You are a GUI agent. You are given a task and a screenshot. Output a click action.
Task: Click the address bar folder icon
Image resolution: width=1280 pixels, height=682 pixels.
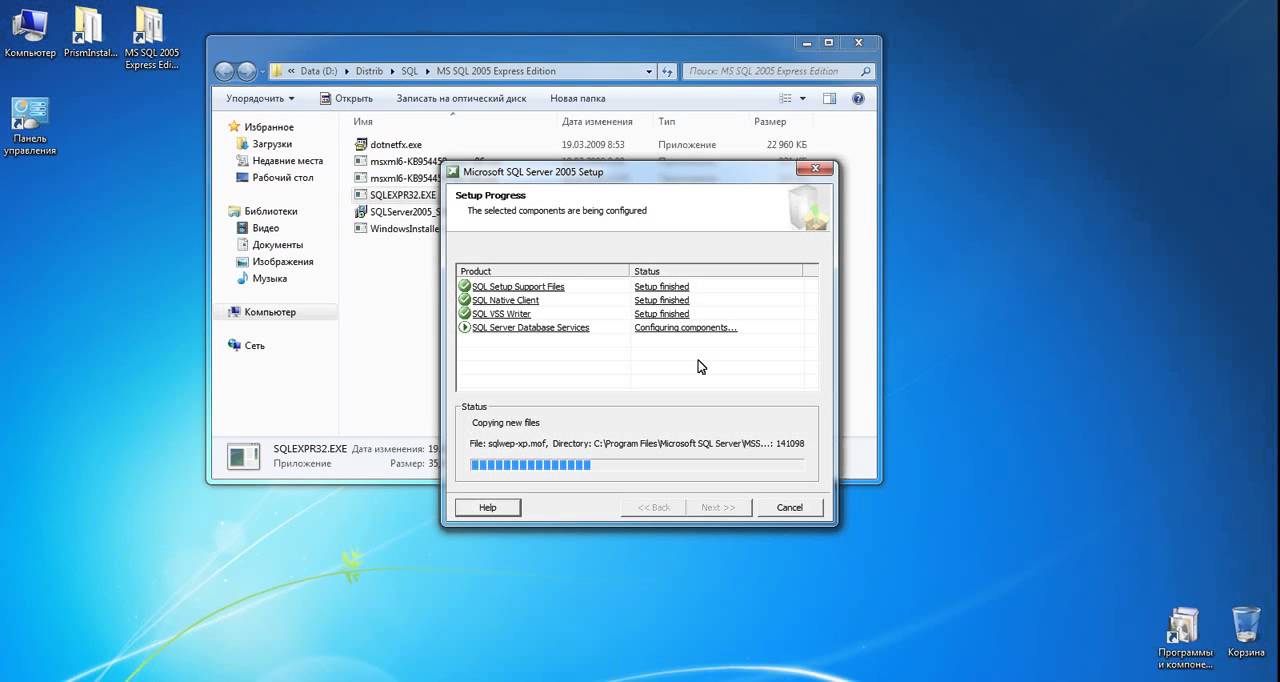point(277,71)
